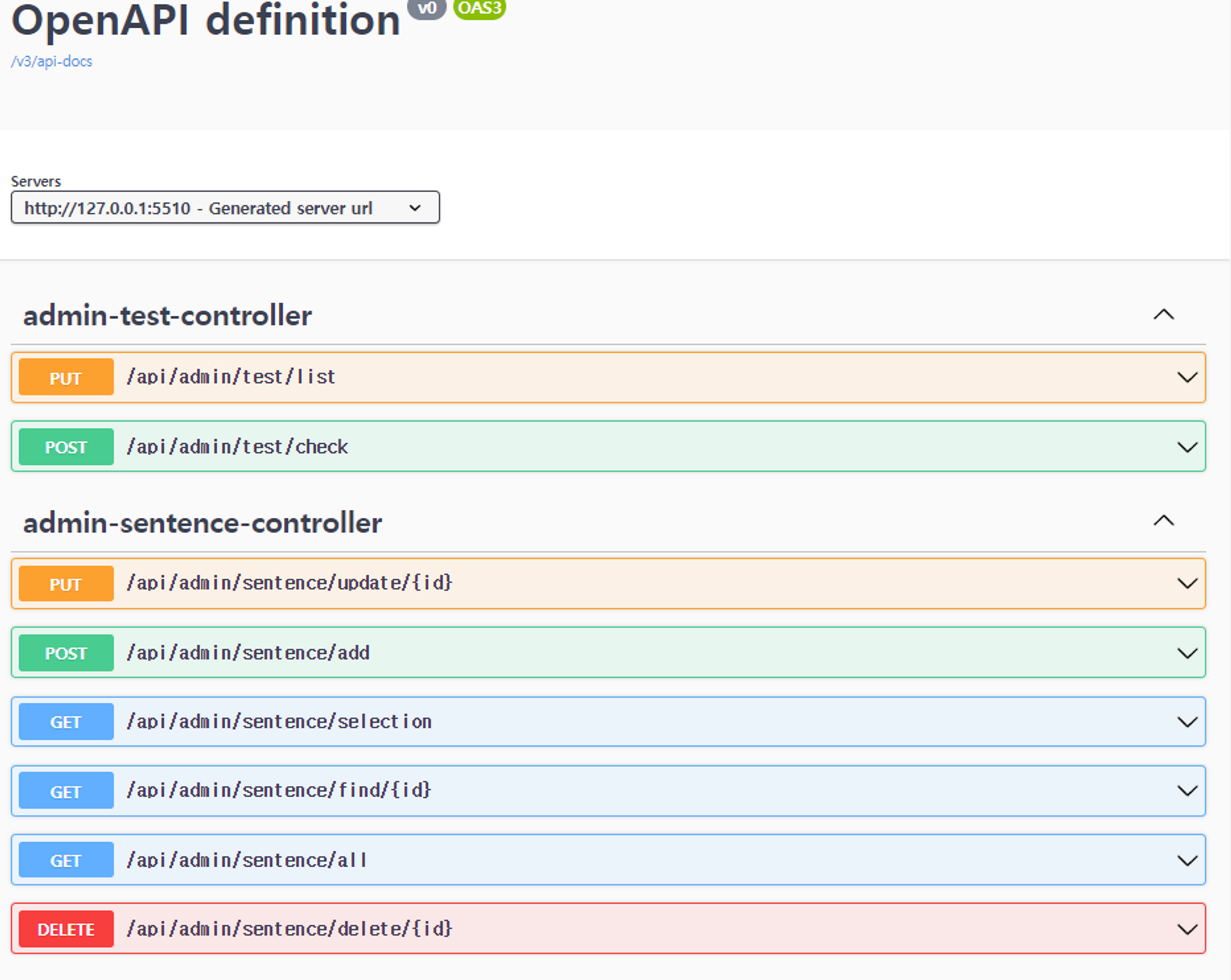1231x980 pixels.
Task: Click the PUT badge for /api/admin/test/list
Action: [66, 377]
